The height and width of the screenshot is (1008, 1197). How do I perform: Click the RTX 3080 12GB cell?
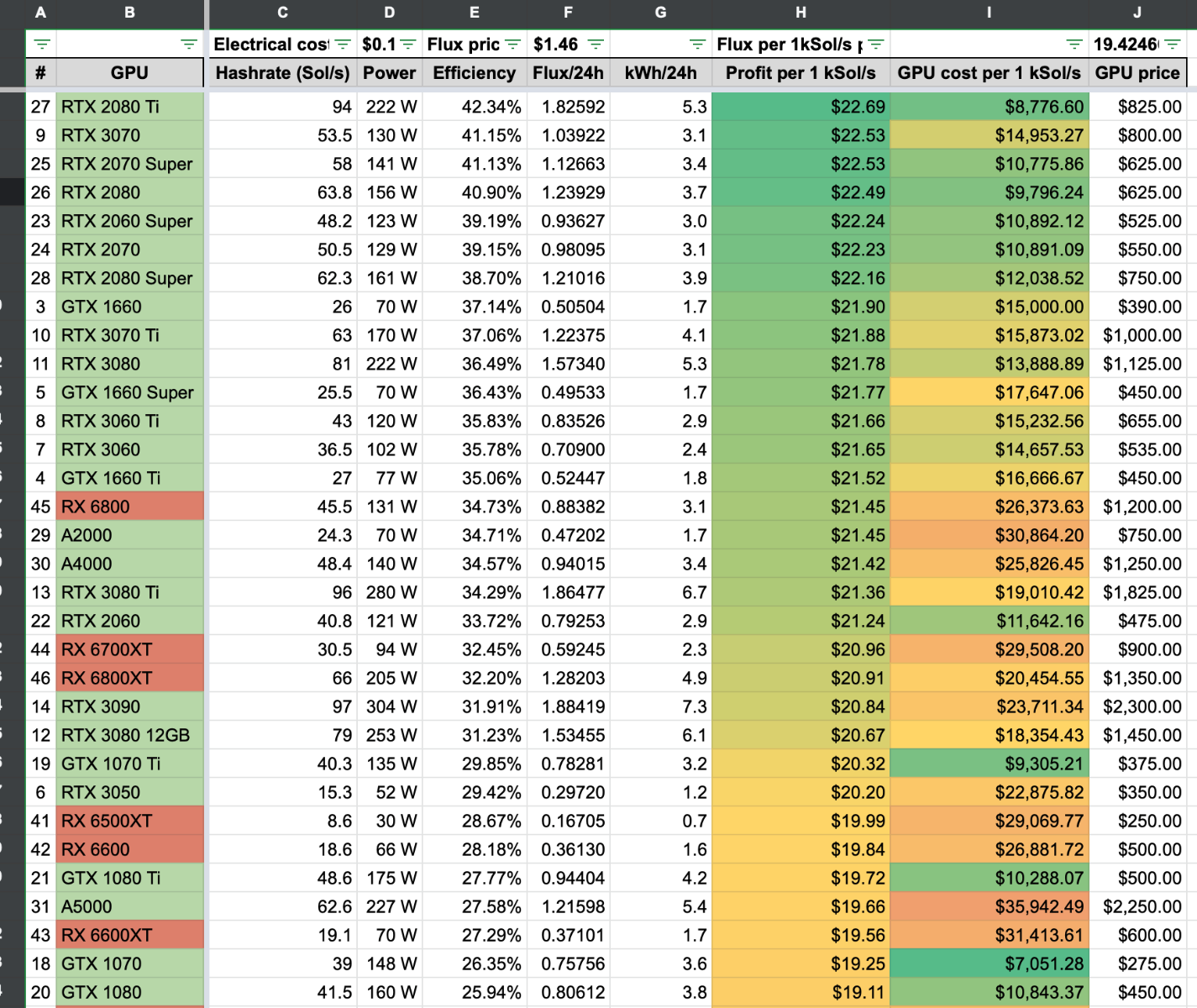pos(129,735)
